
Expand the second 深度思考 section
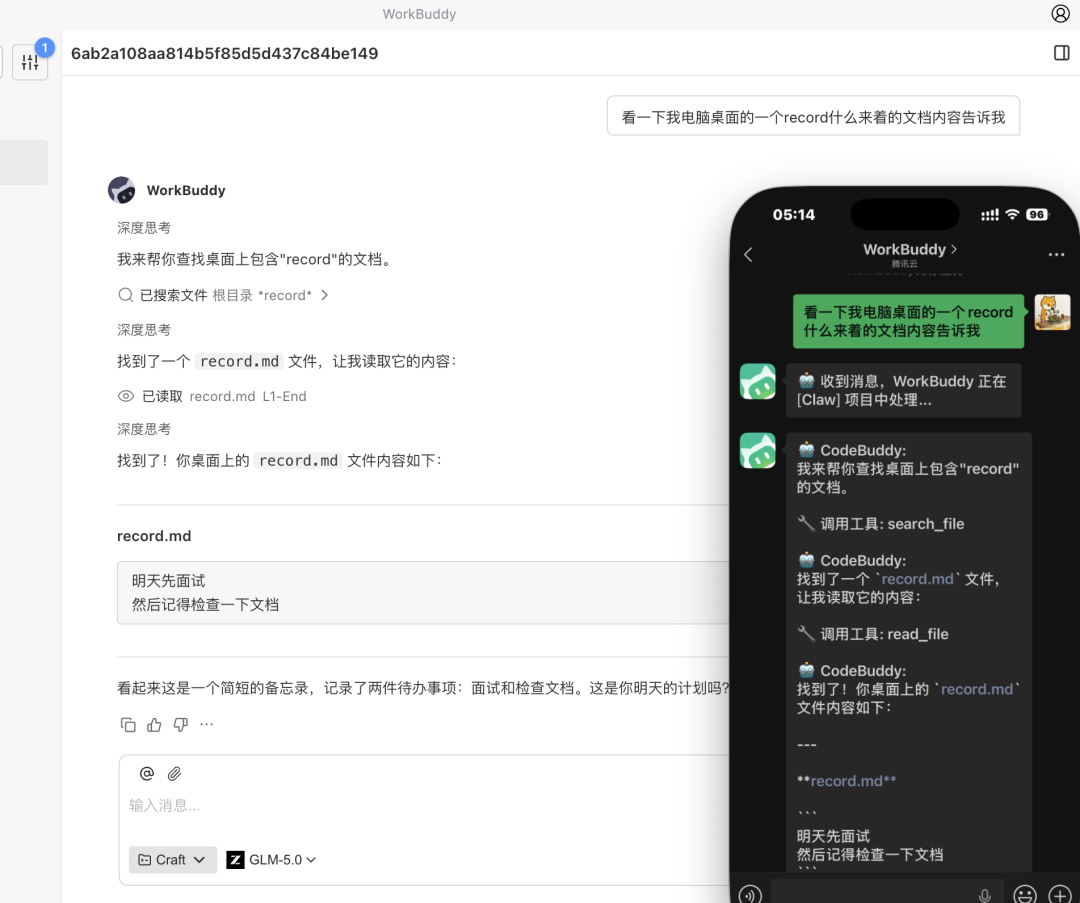pos(144,330)
